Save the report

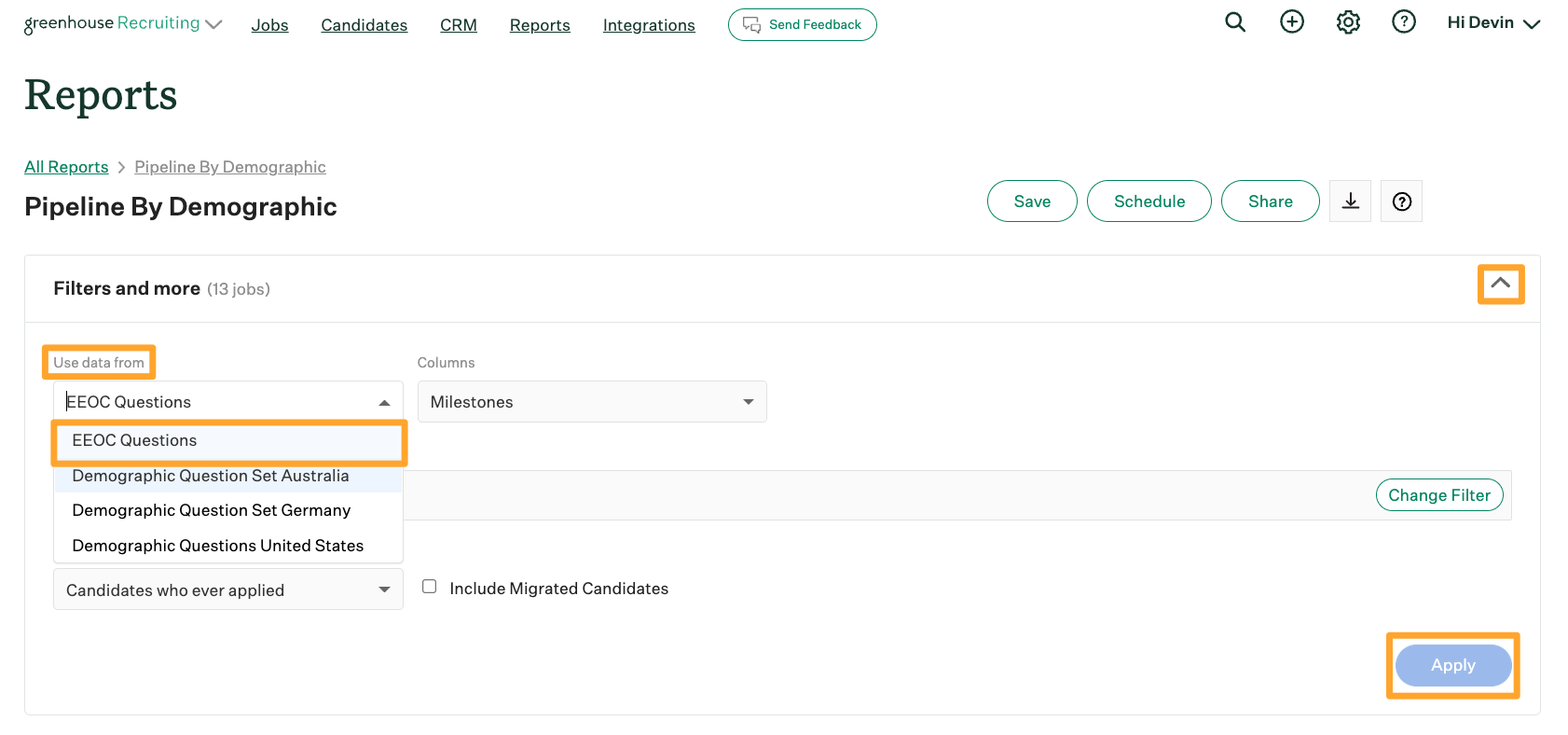click(x=1032, y=201)
